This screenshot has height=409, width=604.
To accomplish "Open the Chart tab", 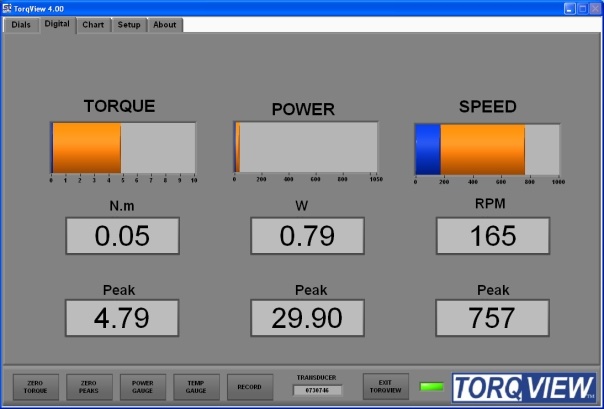I will coord(93,24).
